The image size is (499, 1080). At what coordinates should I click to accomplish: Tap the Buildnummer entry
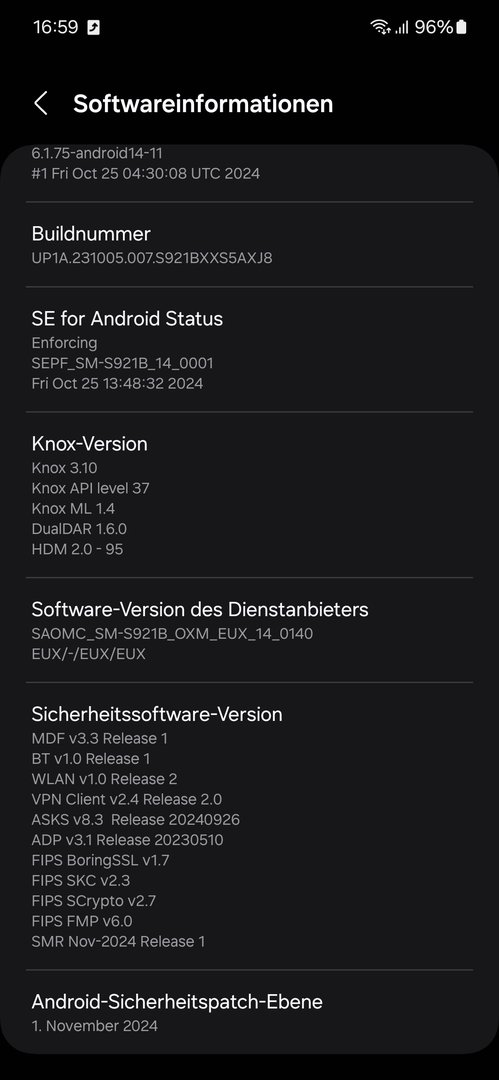(x=250, y=245)
